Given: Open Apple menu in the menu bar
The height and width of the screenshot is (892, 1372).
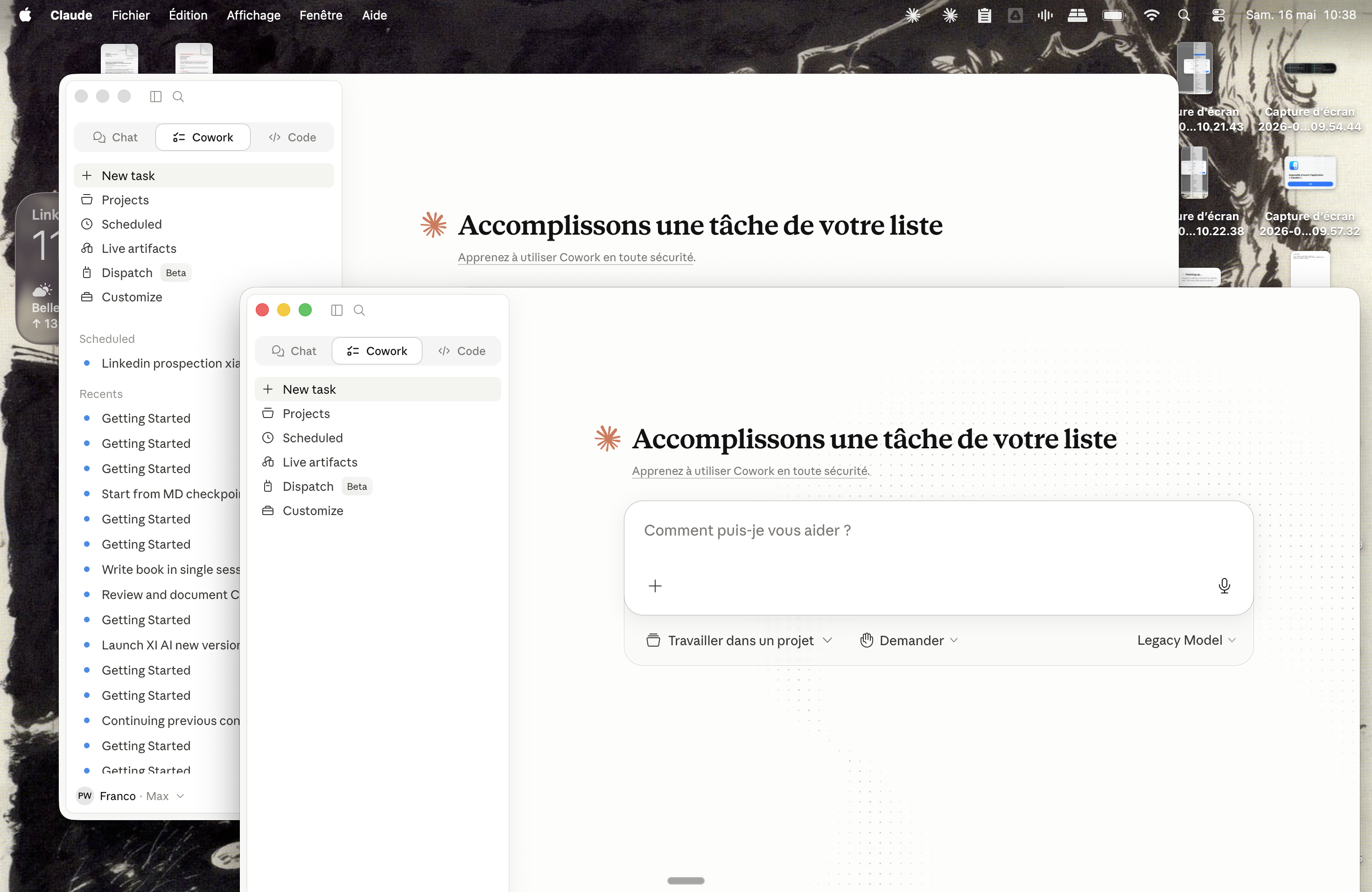Looking at the screenshot, I should click(25, 15).
